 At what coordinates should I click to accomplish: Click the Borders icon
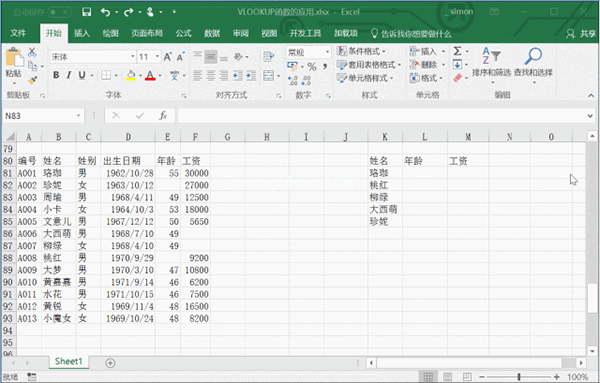[106, 75]
